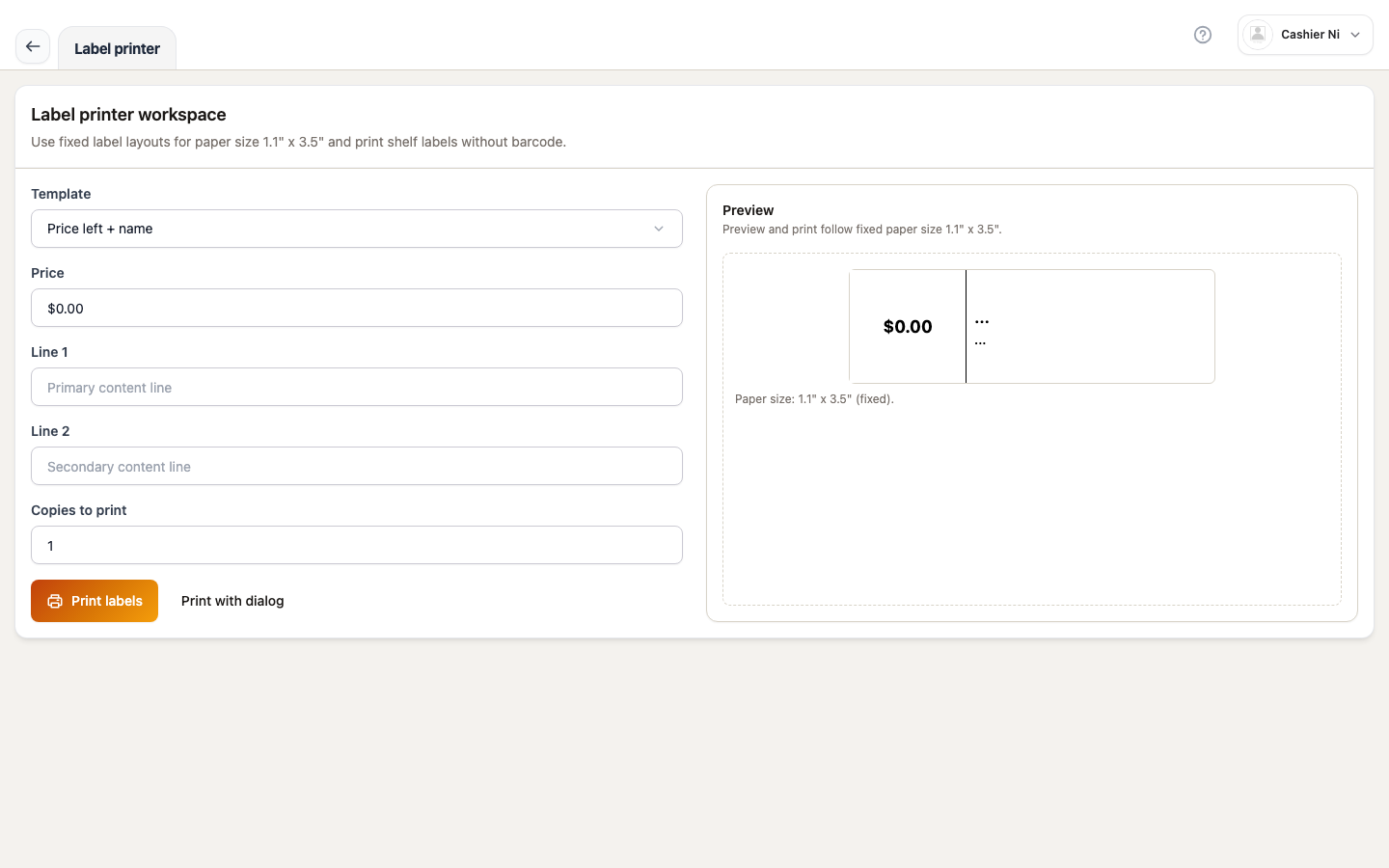1389x868 pixels.
Task: Click the Template field label
Action: click(x=61, y=194)
